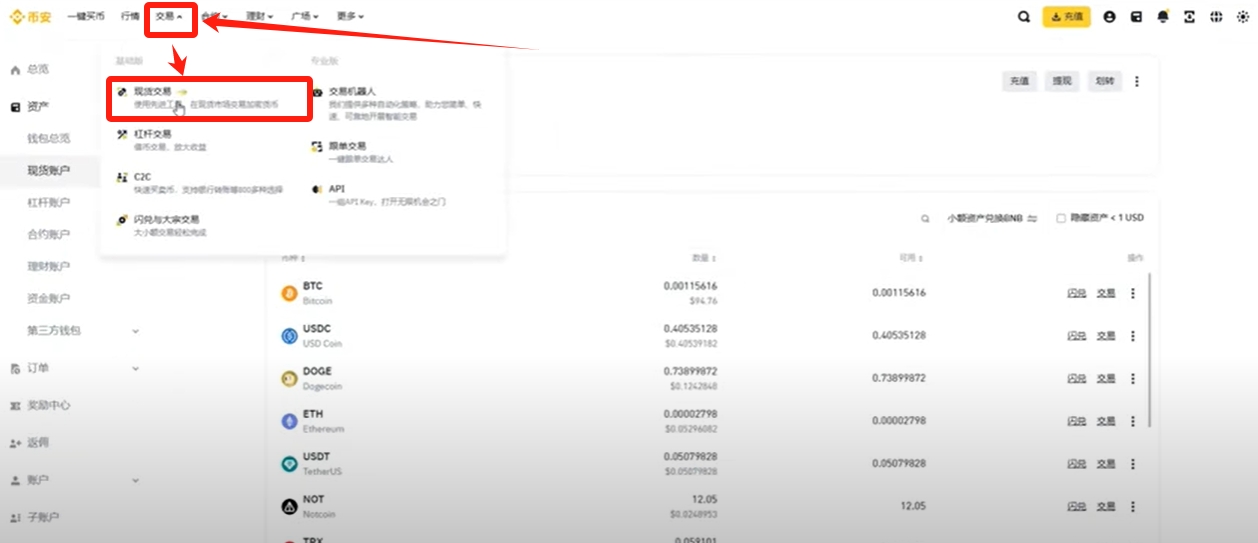Click the 提现 withdraw button
Screen dimensions: 1258x543
(x=1061, y=82)
